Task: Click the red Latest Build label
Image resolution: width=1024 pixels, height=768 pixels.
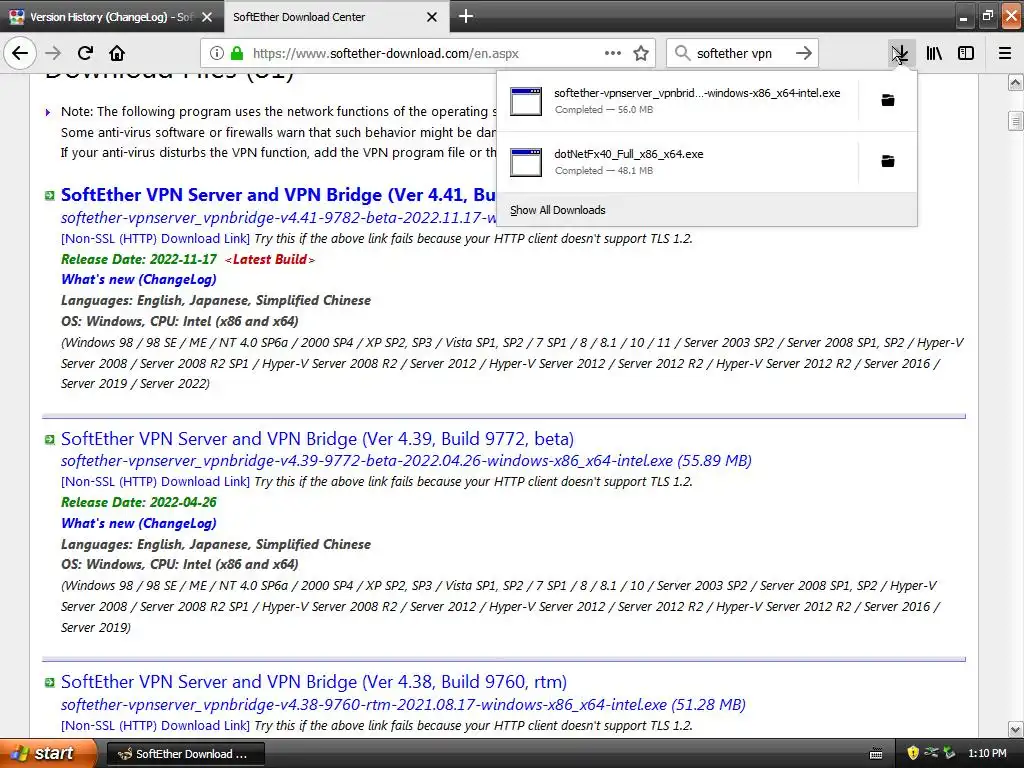Action: [x=270, y=259]
